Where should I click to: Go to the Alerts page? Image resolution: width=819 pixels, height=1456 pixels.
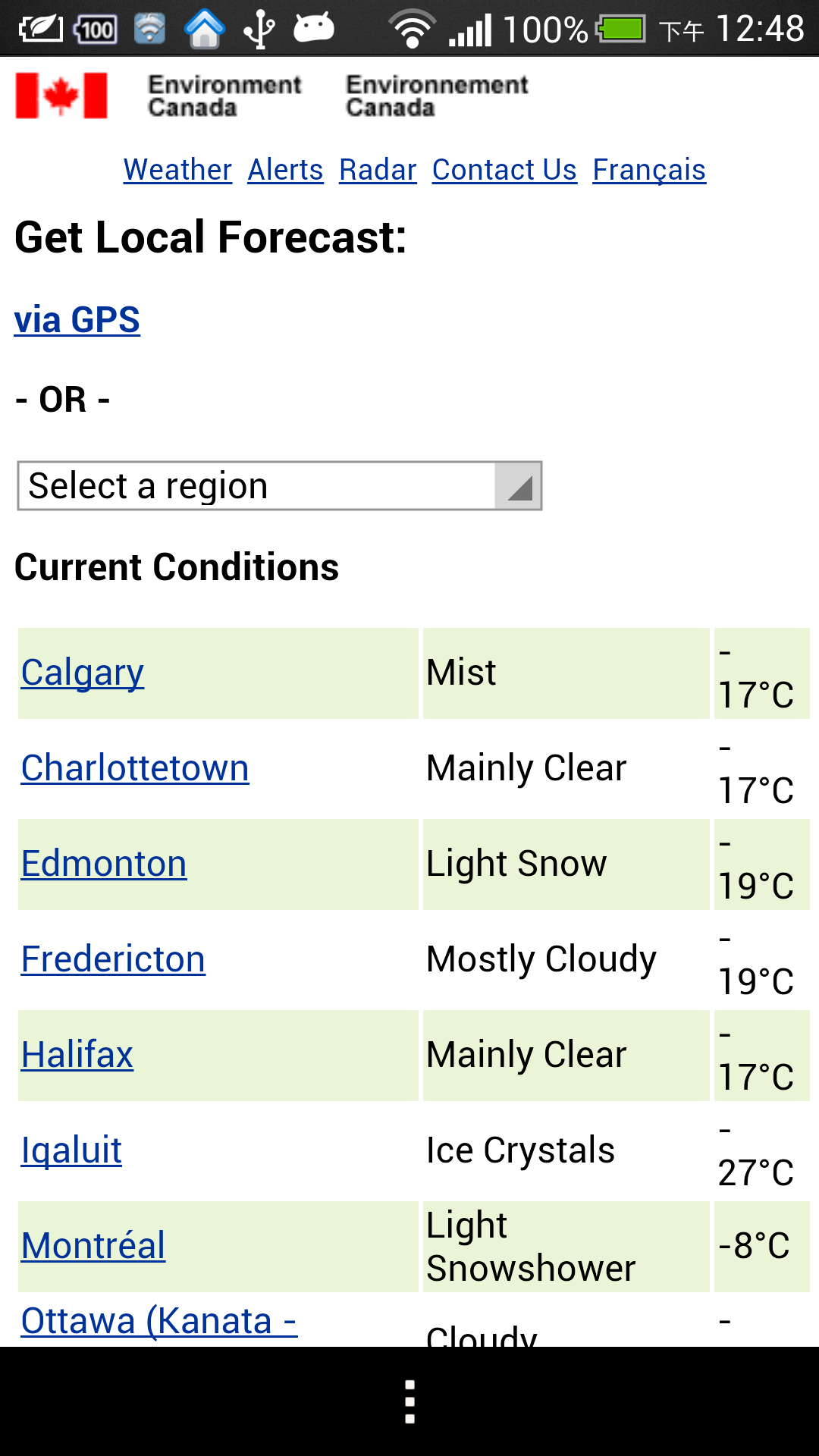click(285, 170)
